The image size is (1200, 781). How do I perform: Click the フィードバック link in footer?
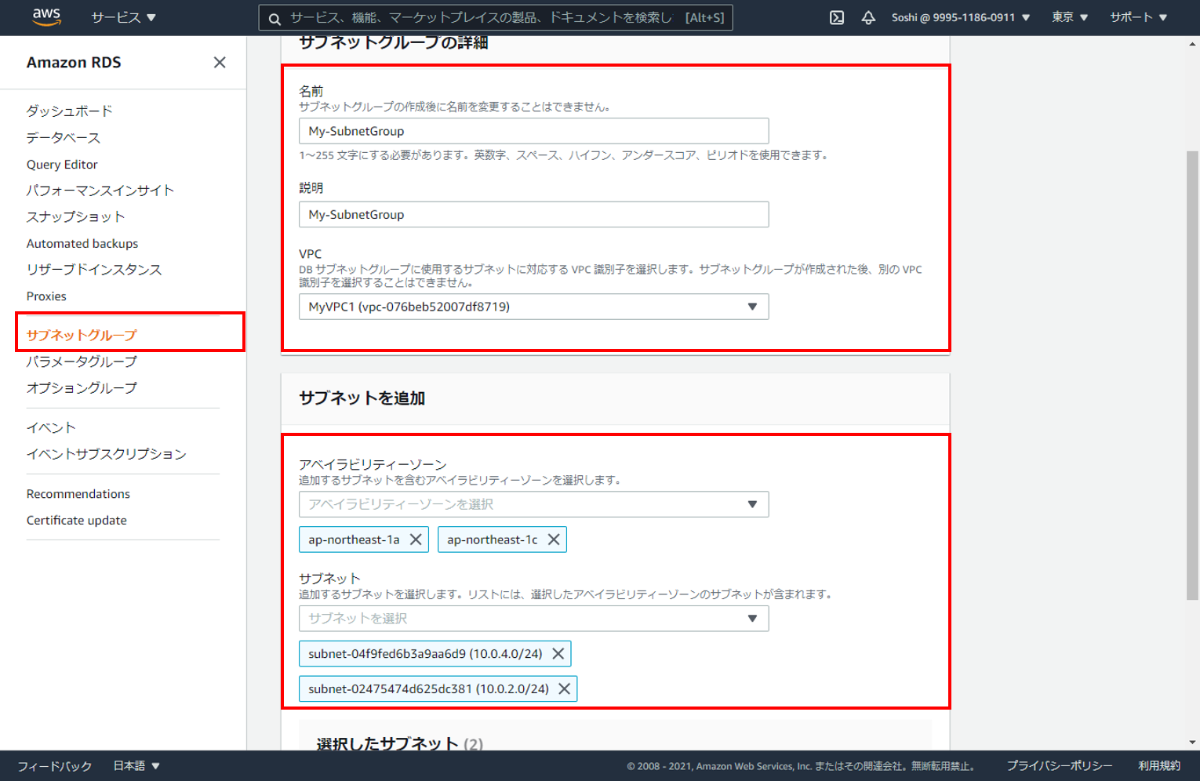tap(55, 766)
